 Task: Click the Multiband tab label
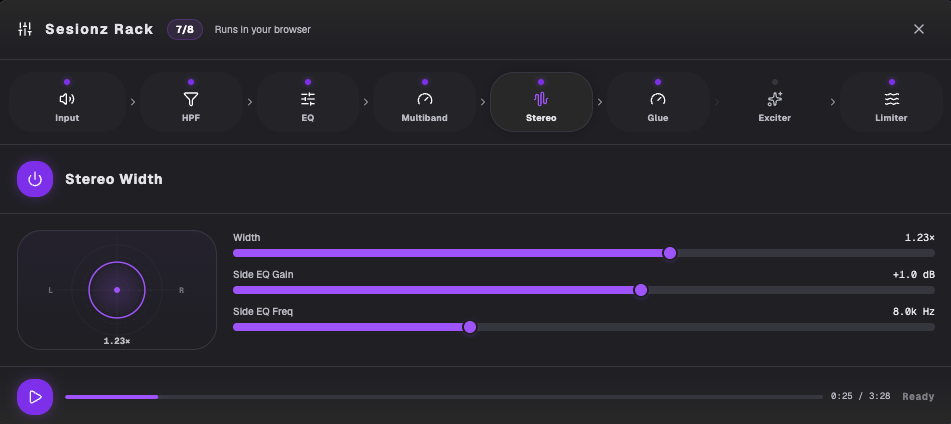coord(425,118)
